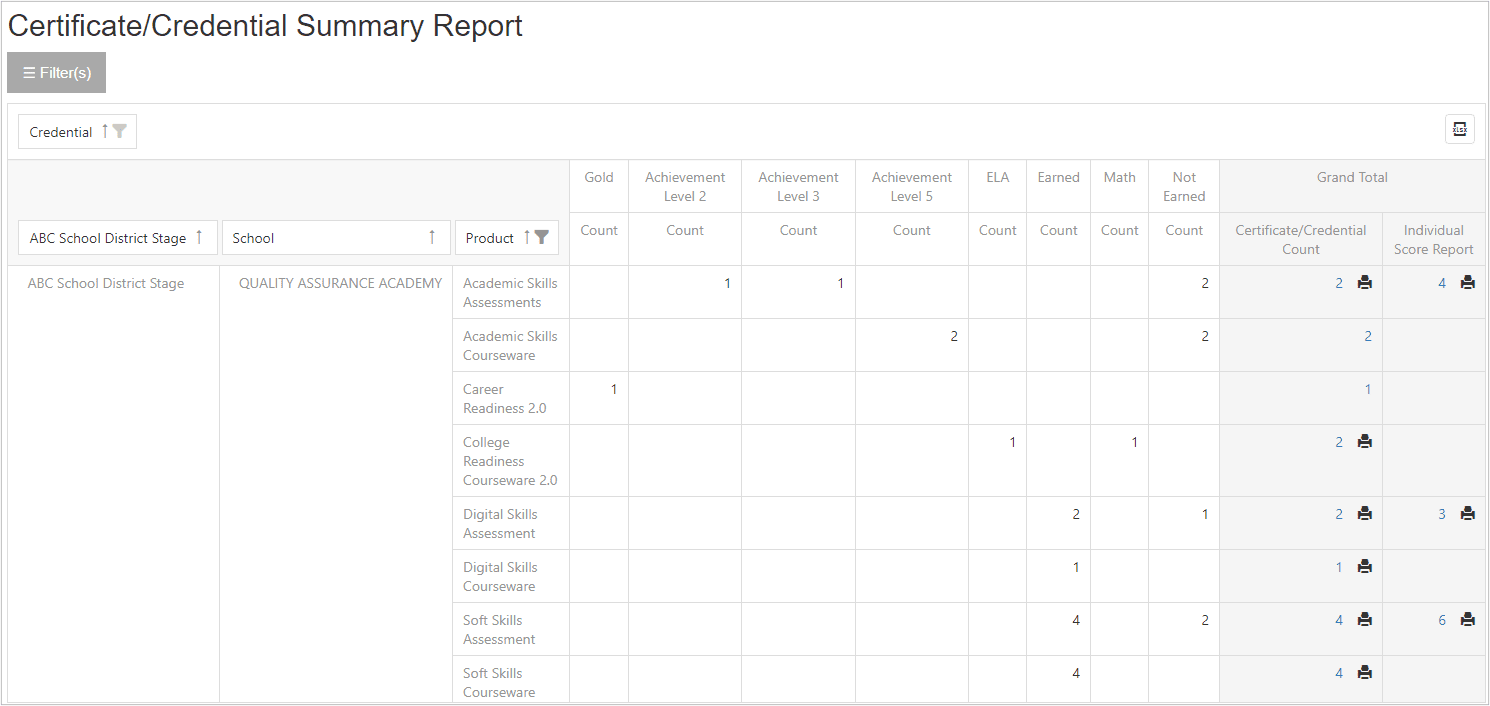The height and width of the screenshot is (706, 1490).
Task: Export the report to XLSX
Action: point(1459,129)
